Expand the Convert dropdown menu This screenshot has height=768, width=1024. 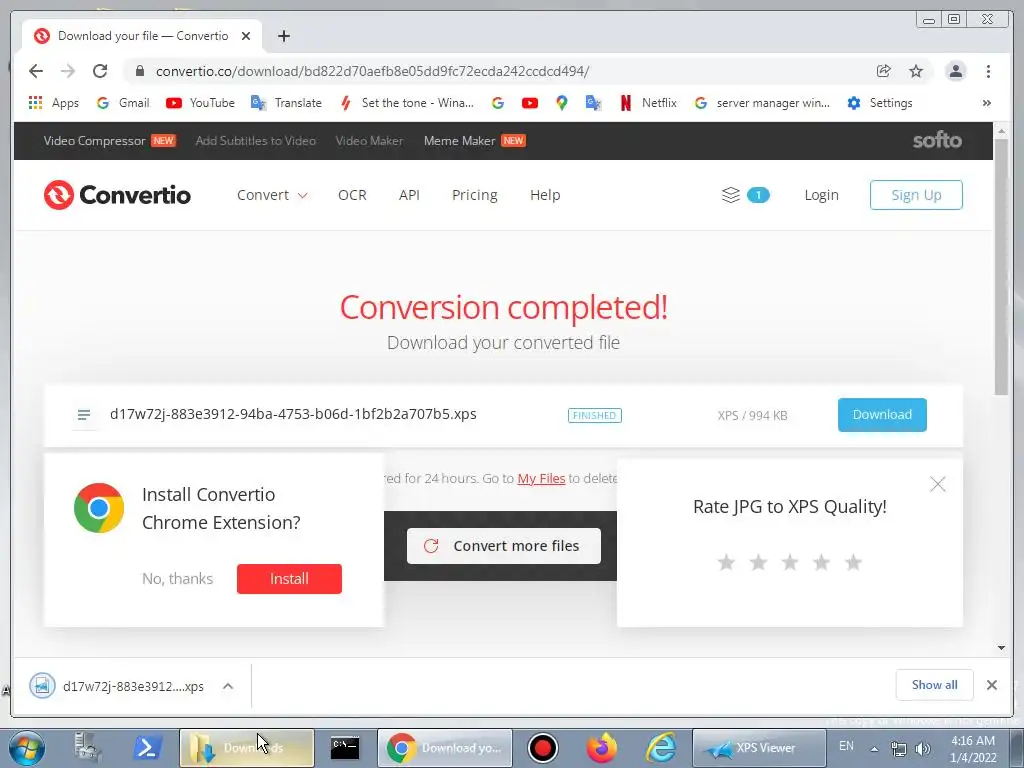pyautogui.click(x=272, y=195)
